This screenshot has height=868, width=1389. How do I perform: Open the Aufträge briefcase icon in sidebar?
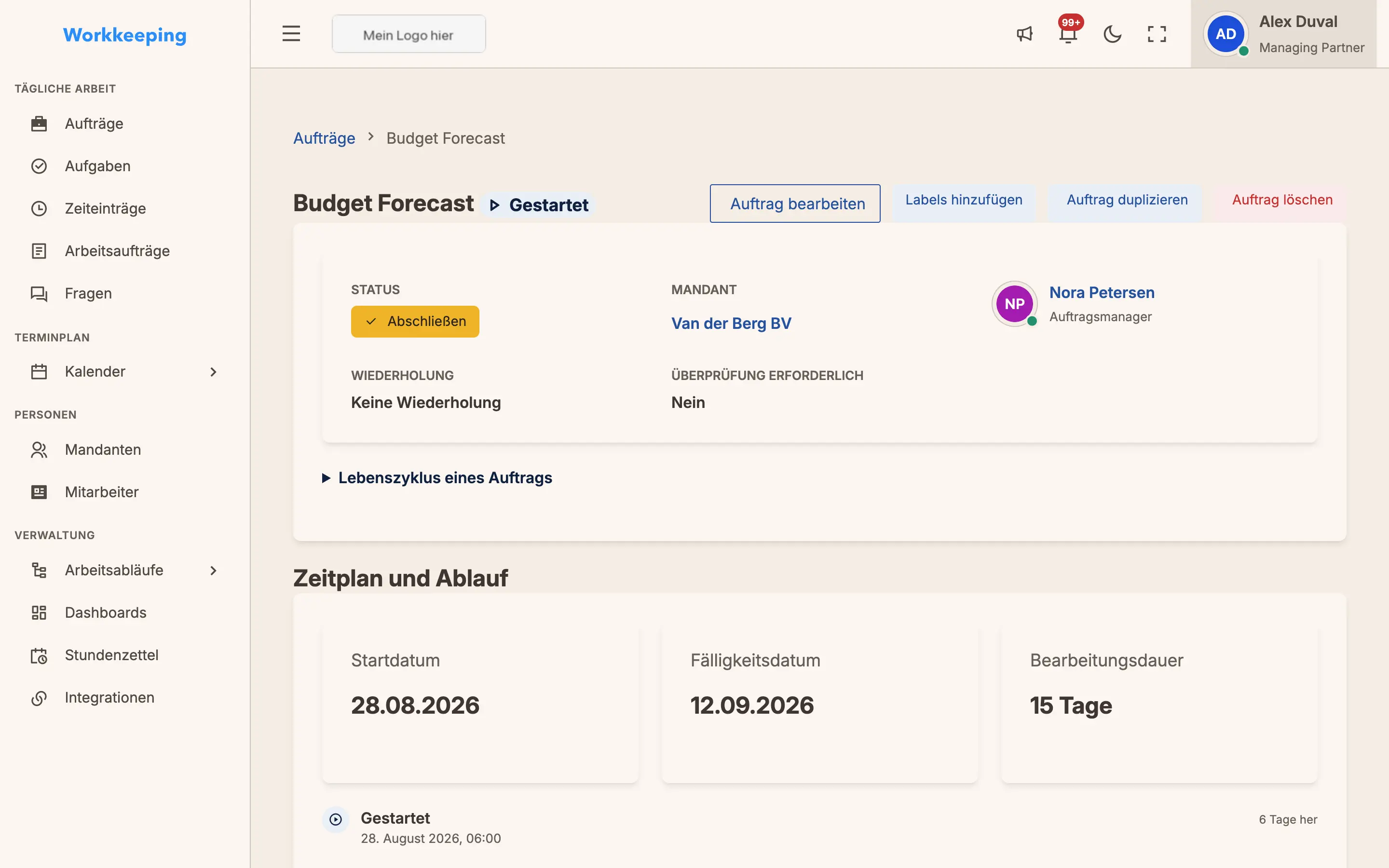39,123
